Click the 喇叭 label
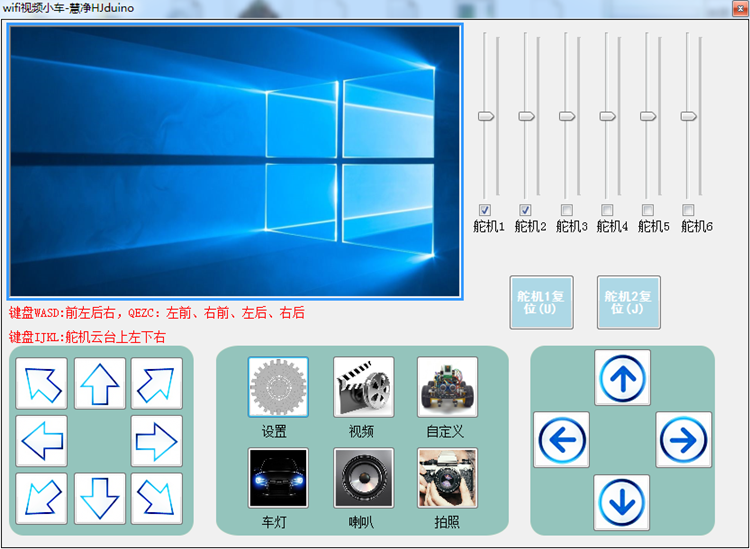The image size is (750, 549). 361,522
